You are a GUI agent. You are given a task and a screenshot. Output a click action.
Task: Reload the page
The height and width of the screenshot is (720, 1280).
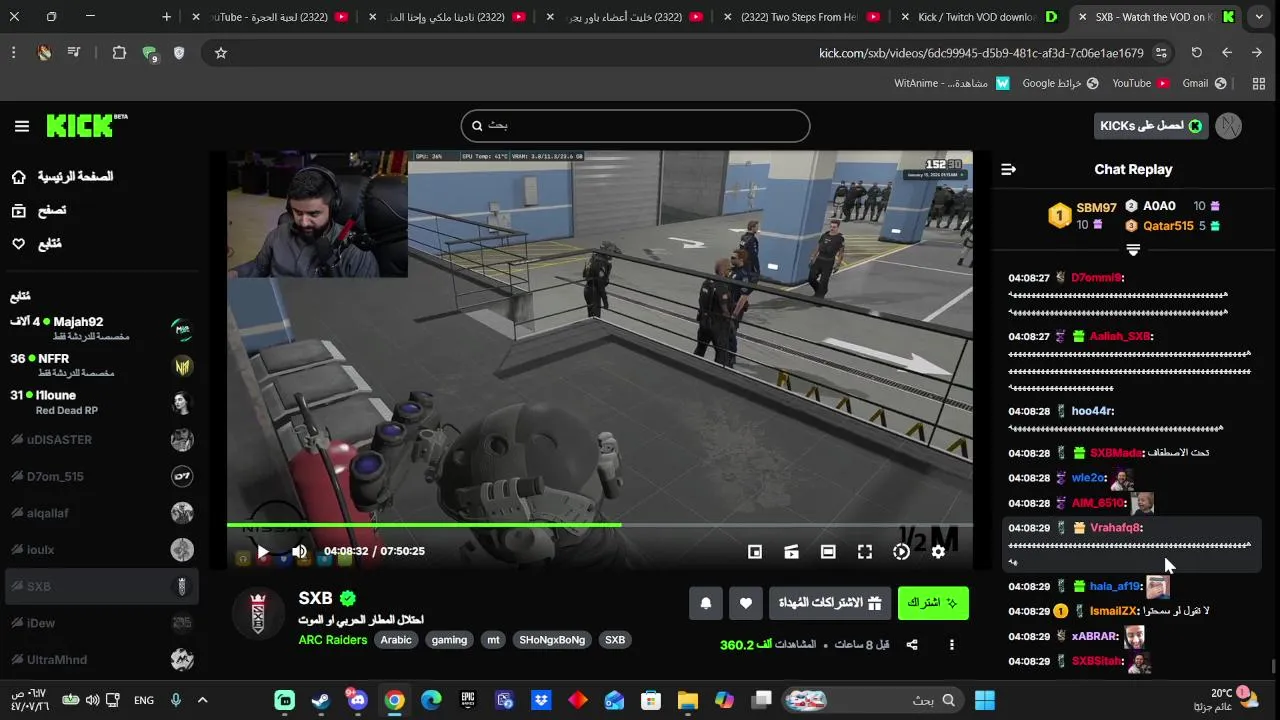[1196, 53]
